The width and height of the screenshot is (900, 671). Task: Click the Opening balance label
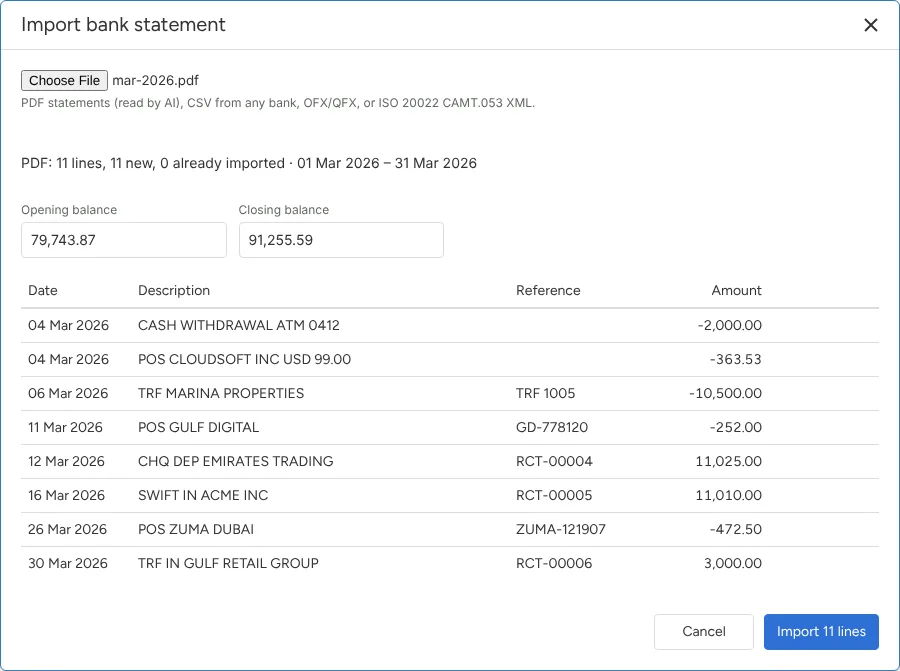(69, 210)
